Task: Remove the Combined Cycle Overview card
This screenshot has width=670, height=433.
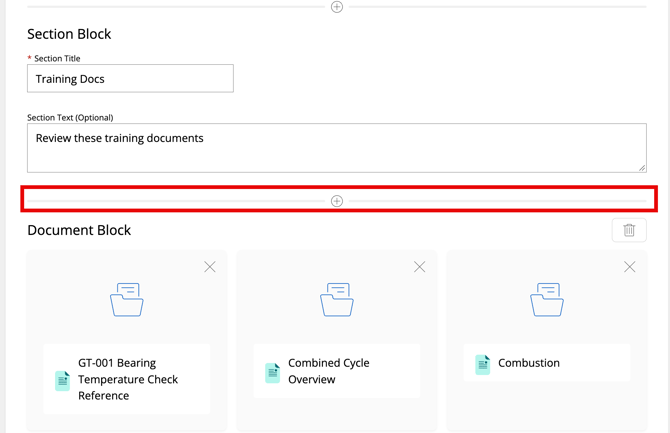Action: [420, 267]
